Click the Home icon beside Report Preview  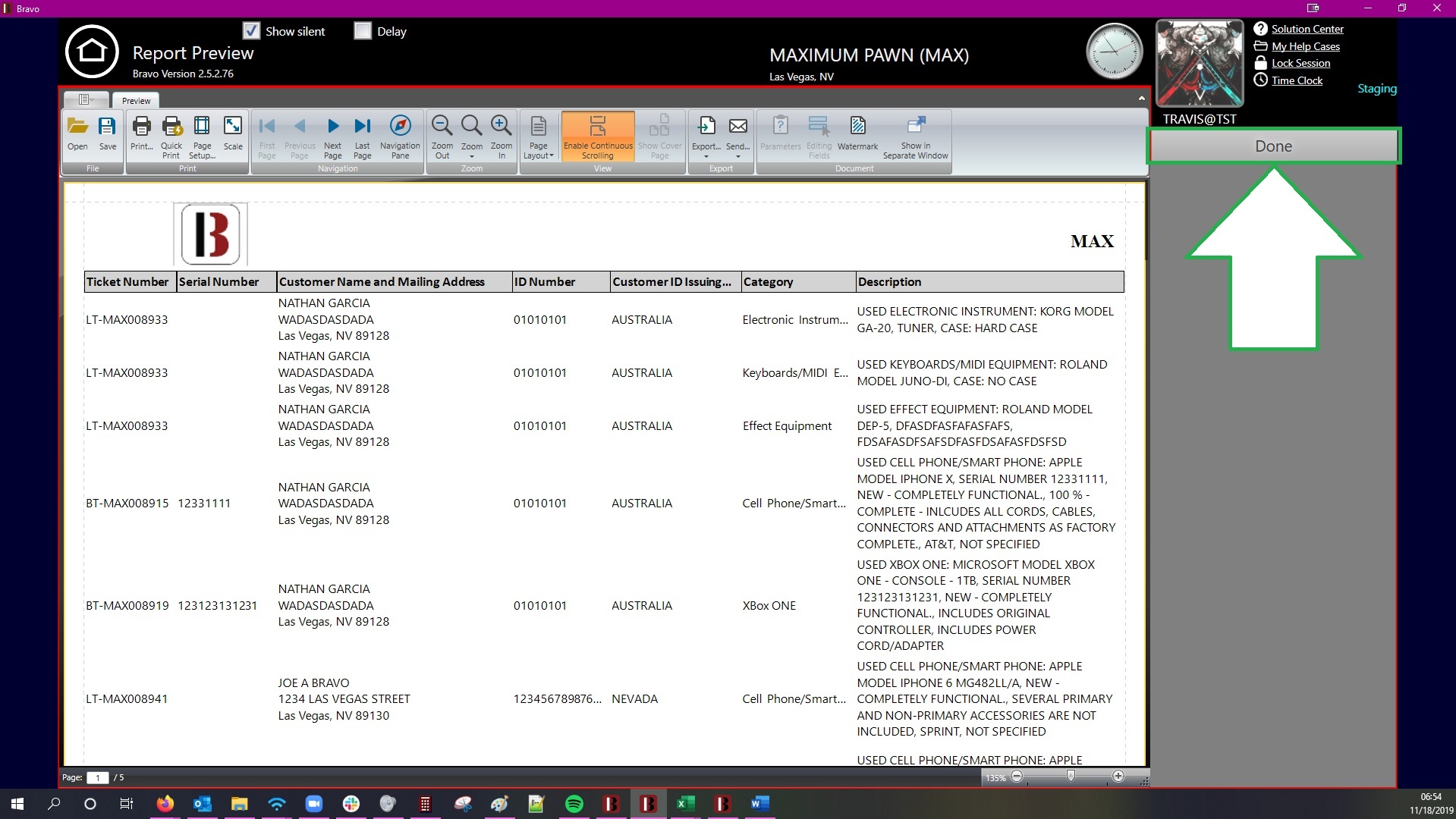click(92, 52)
